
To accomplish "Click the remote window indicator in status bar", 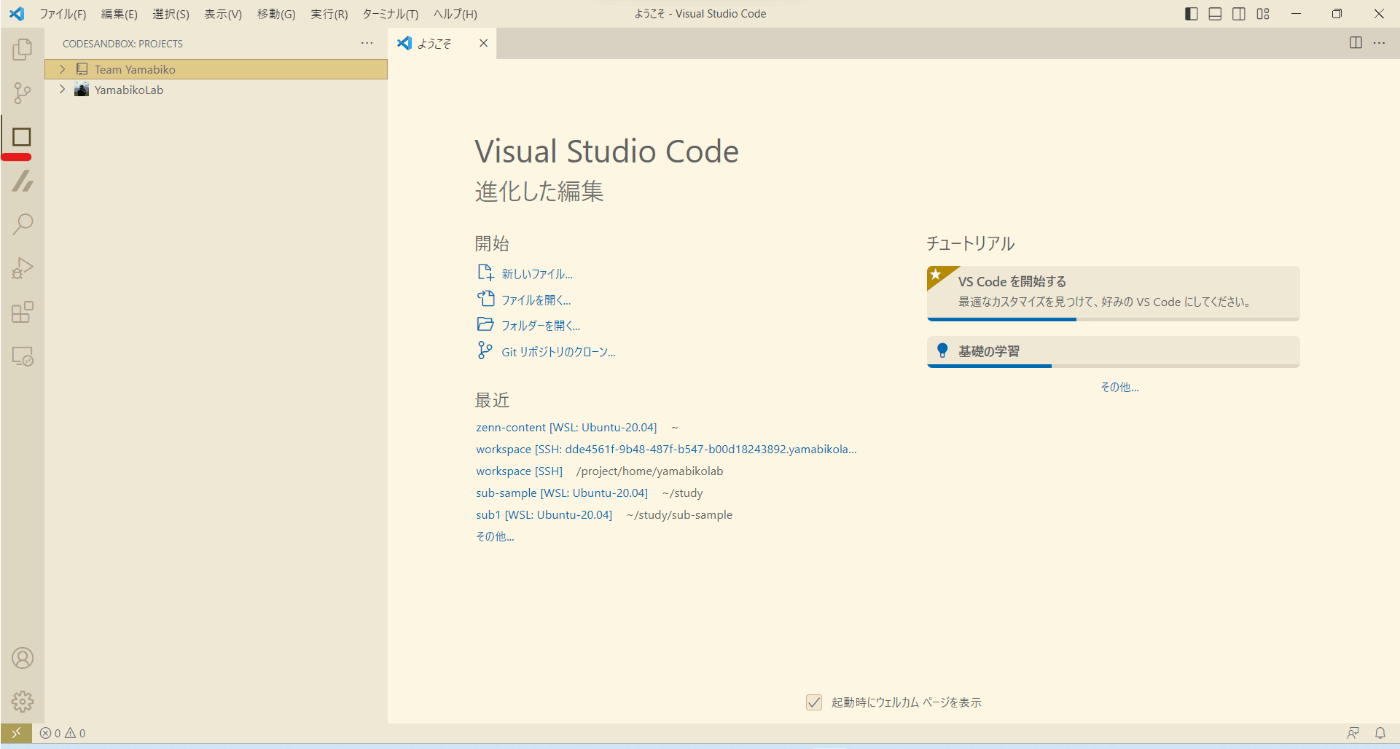I will (x=15, y=733).
